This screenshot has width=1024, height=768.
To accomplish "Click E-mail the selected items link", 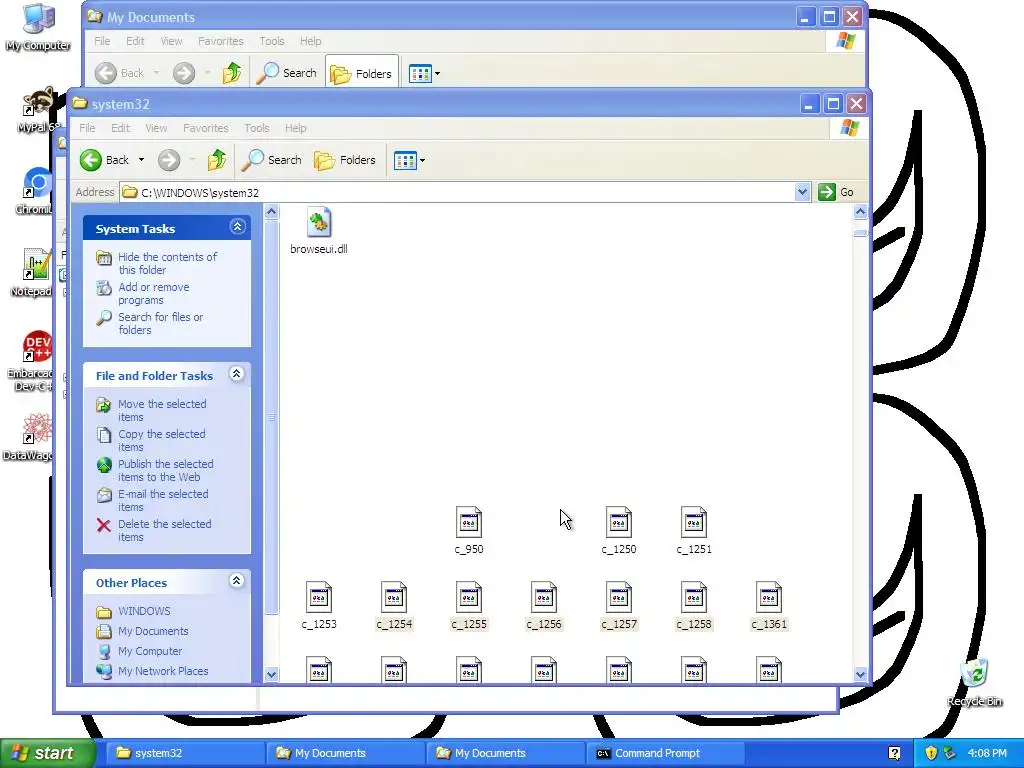I will tap(163, 500).
